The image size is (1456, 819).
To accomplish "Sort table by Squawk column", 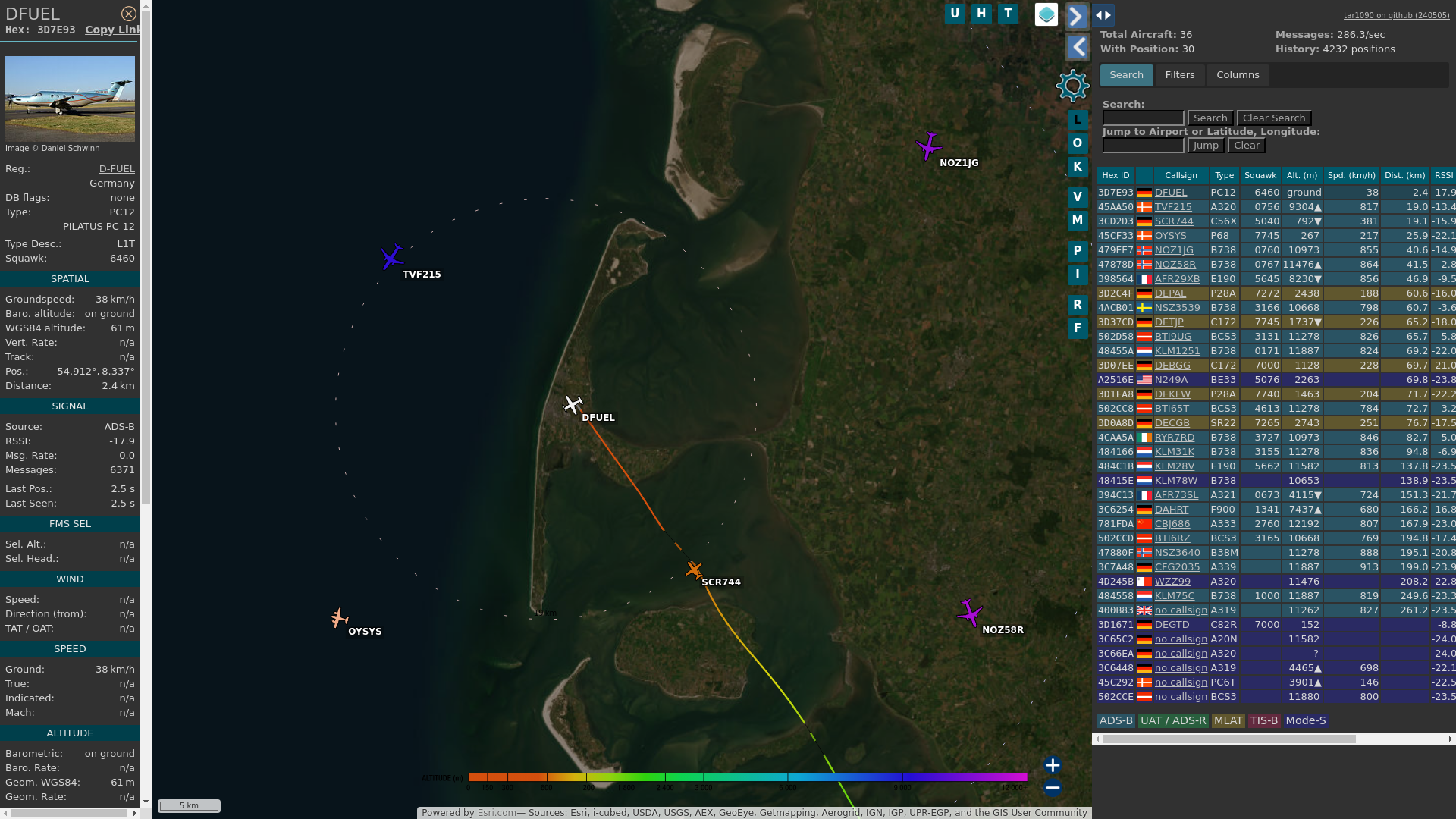I will [x=1260, y=175].
